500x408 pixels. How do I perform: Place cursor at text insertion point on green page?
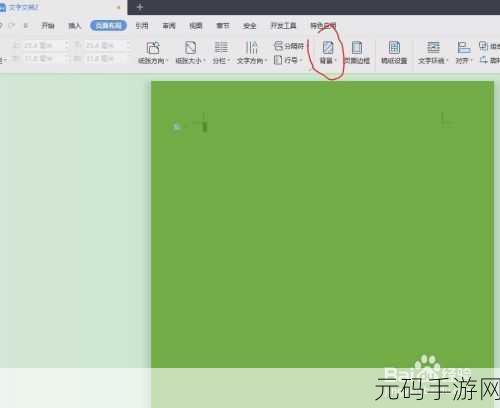(205, 127)
